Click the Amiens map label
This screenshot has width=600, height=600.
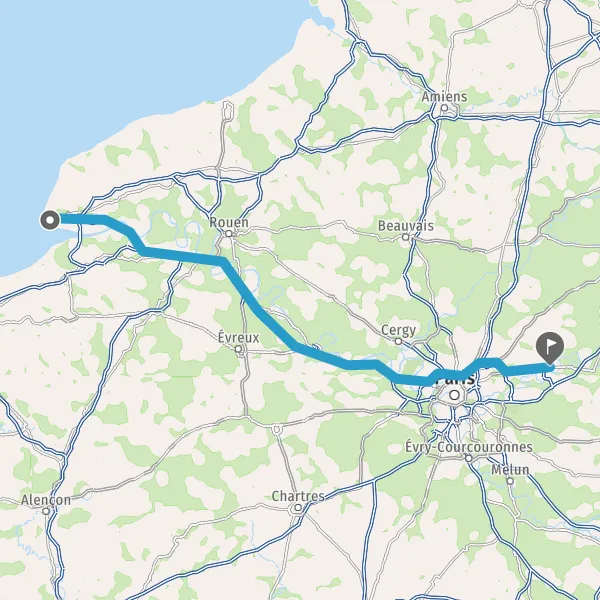444,96
